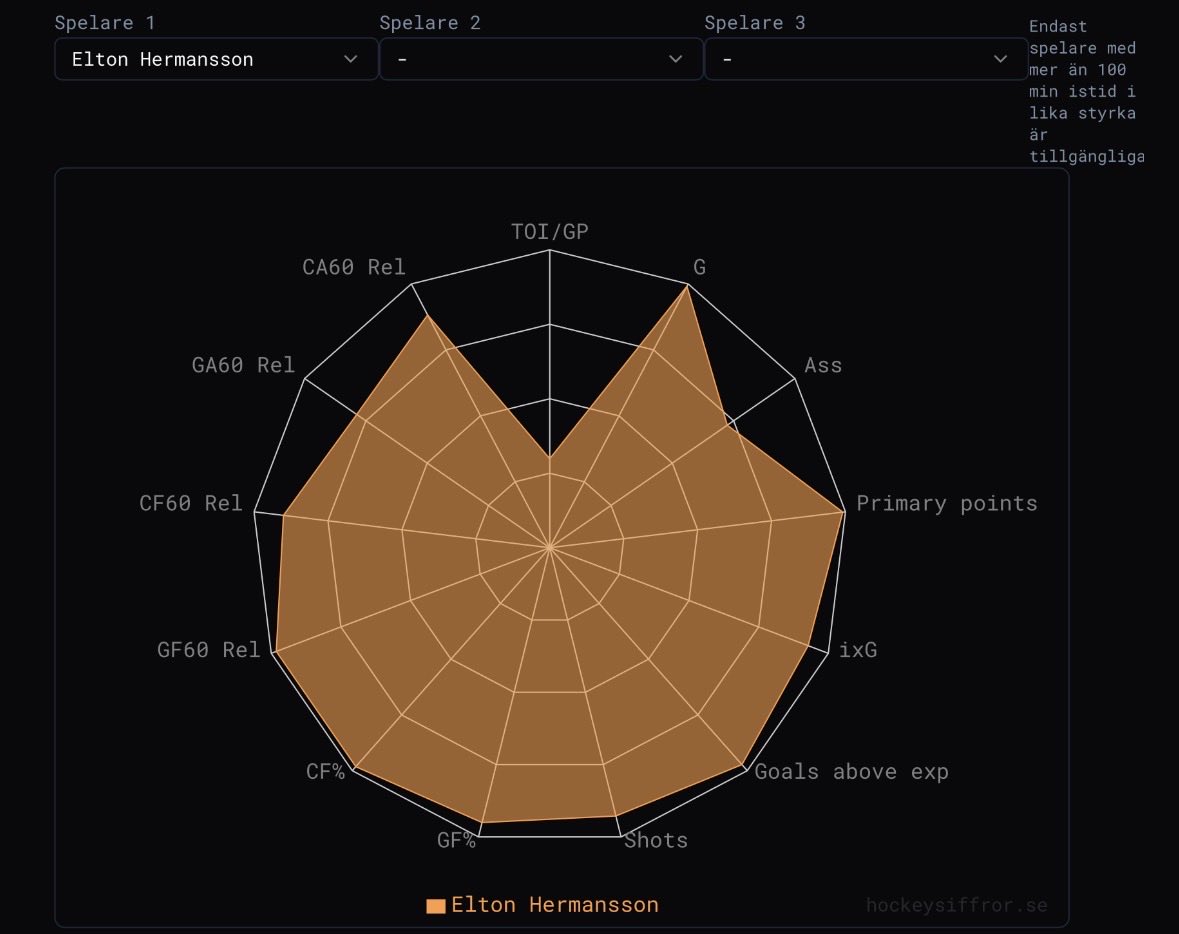Toggle the orange Elton Hermansson legend swatch
This screenshot has width=1179, height=934.
click(435, 905)
